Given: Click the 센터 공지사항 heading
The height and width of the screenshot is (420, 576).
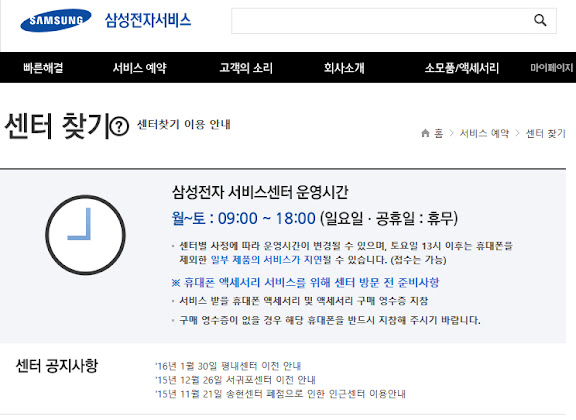Looking at the screenshot, I should [x=57, y=366].
